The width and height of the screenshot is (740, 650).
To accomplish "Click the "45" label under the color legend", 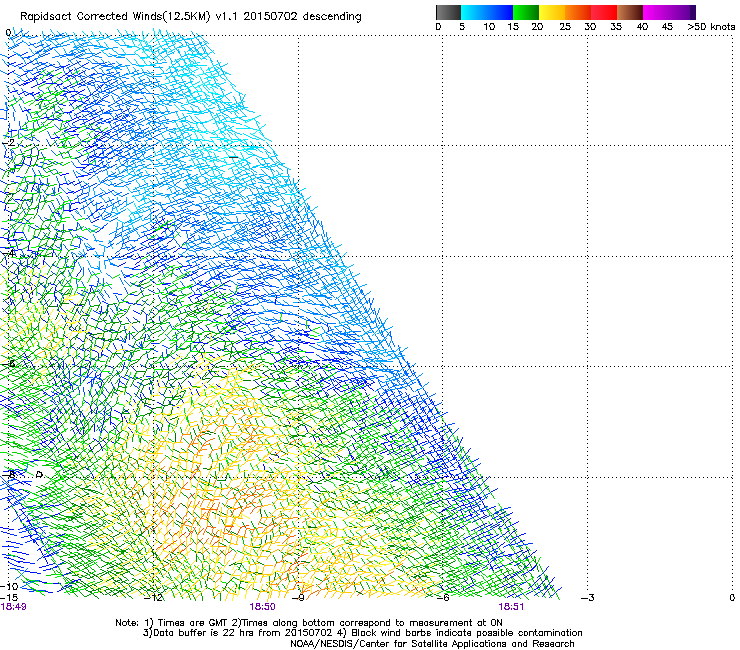I will coord(667,27).
